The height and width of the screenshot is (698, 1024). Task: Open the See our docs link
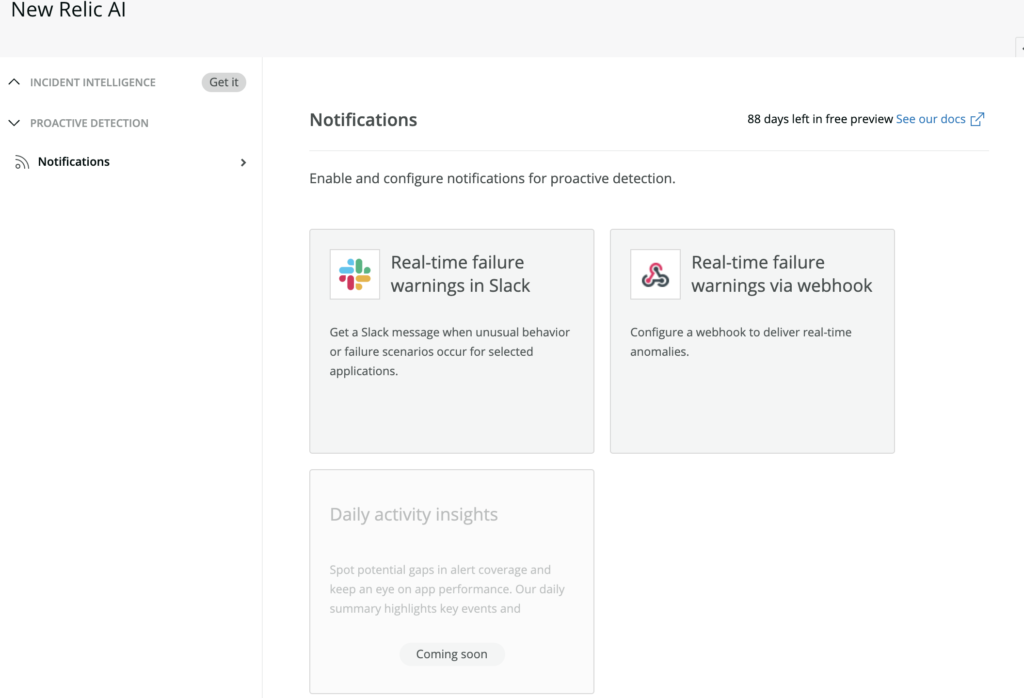click(x=930, y=119)
